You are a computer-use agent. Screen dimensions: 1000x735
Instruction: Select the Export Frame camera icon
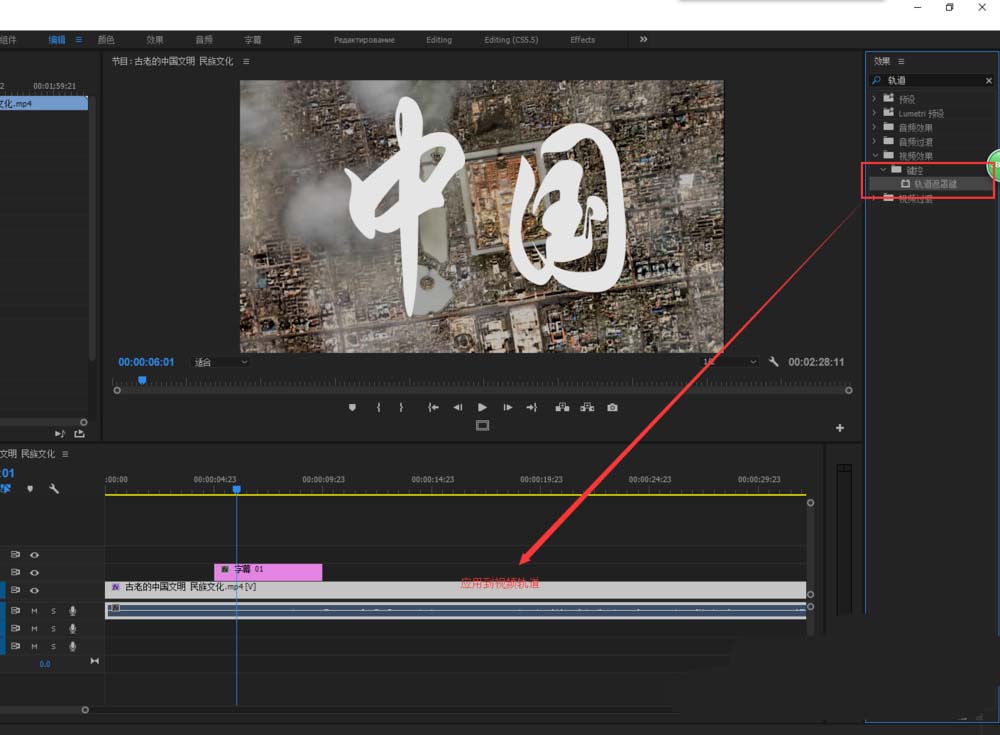point(611,407)
